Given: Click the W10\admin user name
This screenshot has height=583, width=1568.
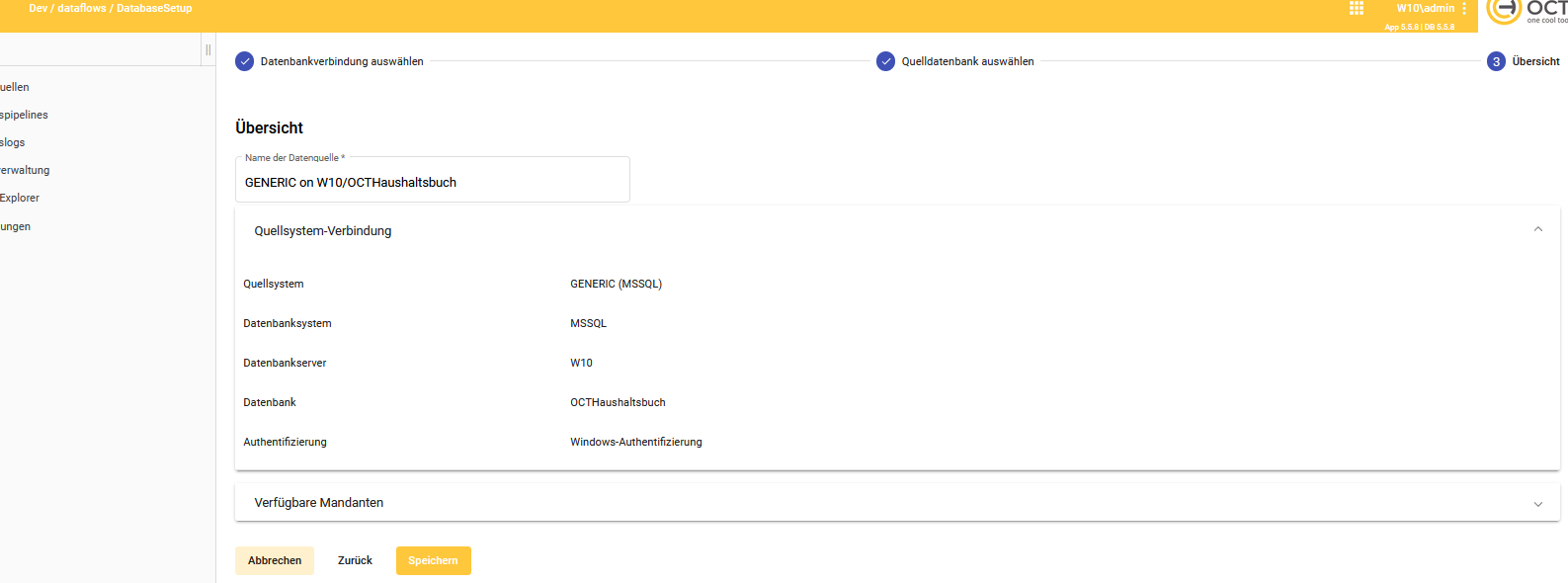Looking at the screenshot, I should (x=1424, y=8).
